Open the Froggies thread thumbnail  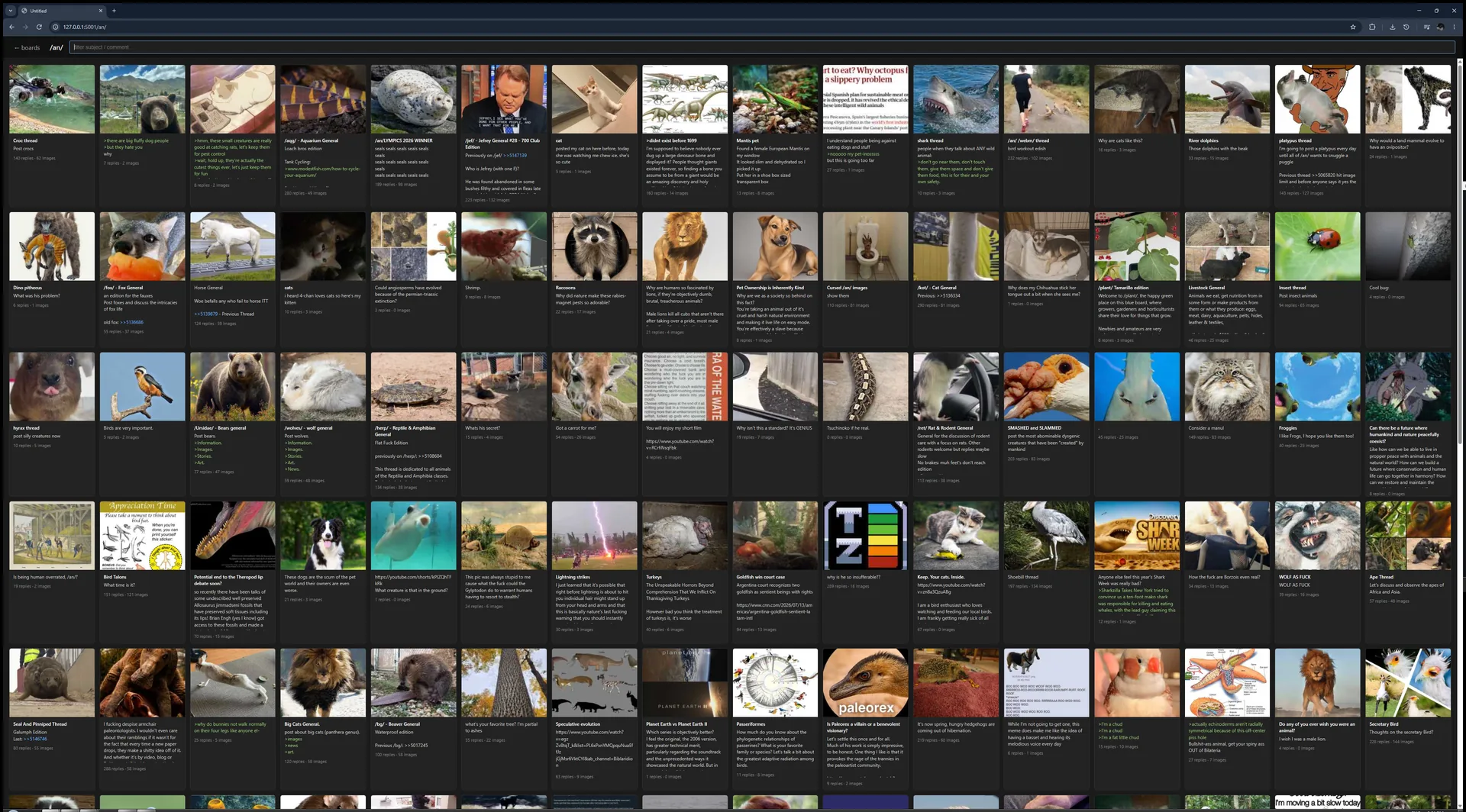[1317, 387]
